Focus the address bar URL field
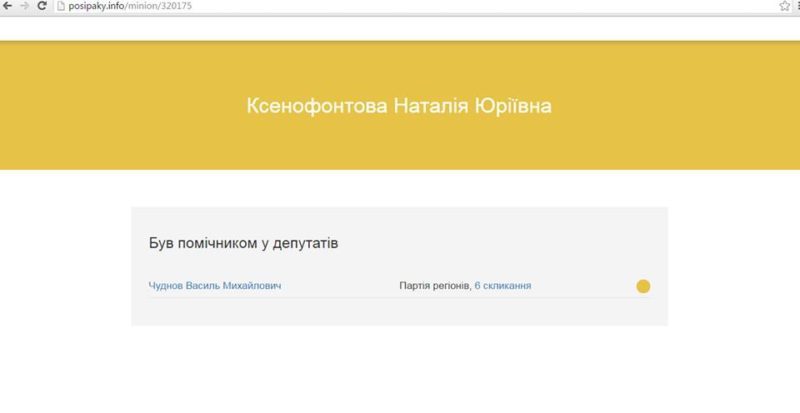The height and width of the screenshot is (413, 800). 400,6
